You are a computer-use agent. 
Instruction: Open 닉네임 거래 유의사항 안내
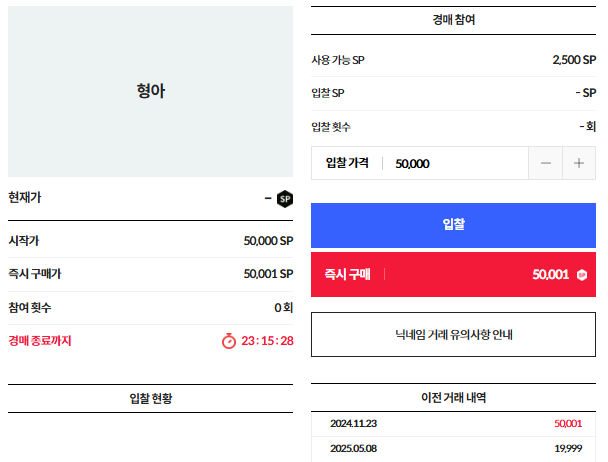tap(453, 334)
